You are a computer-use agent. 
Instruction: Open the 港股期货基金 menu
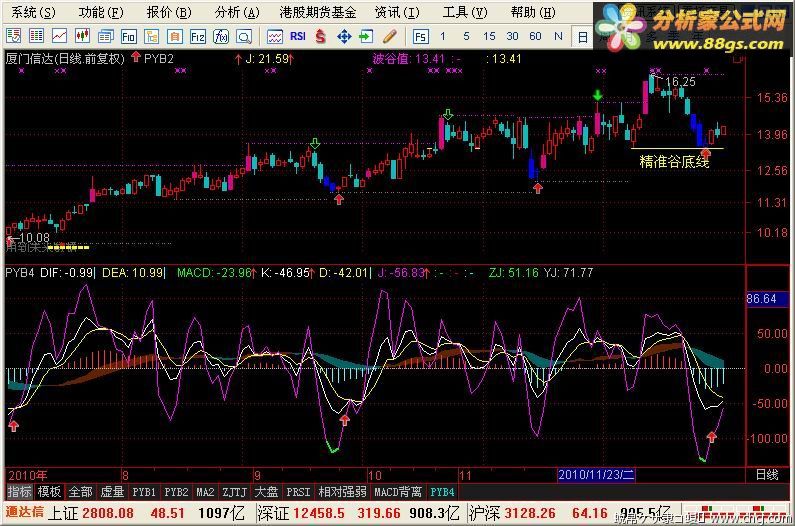pyautogui.click(x=317, y=12)
